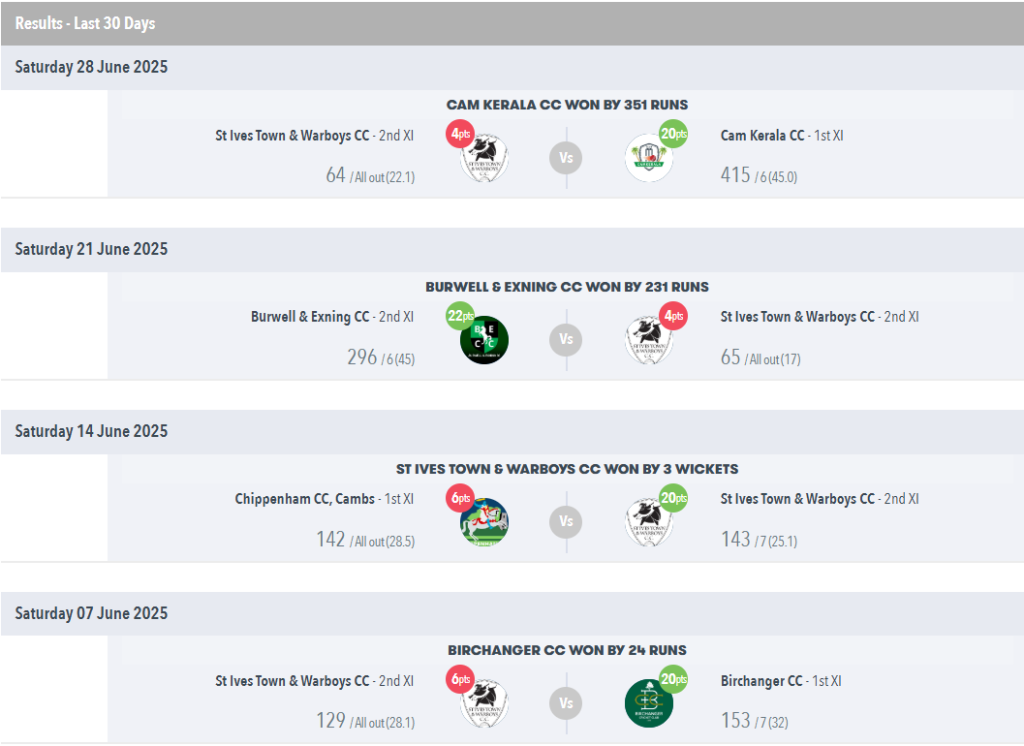This screenshot has width=1024, height=746.
Task: Click Cam Kerala CC - 1st XI team name
Action: pos(782,136)
